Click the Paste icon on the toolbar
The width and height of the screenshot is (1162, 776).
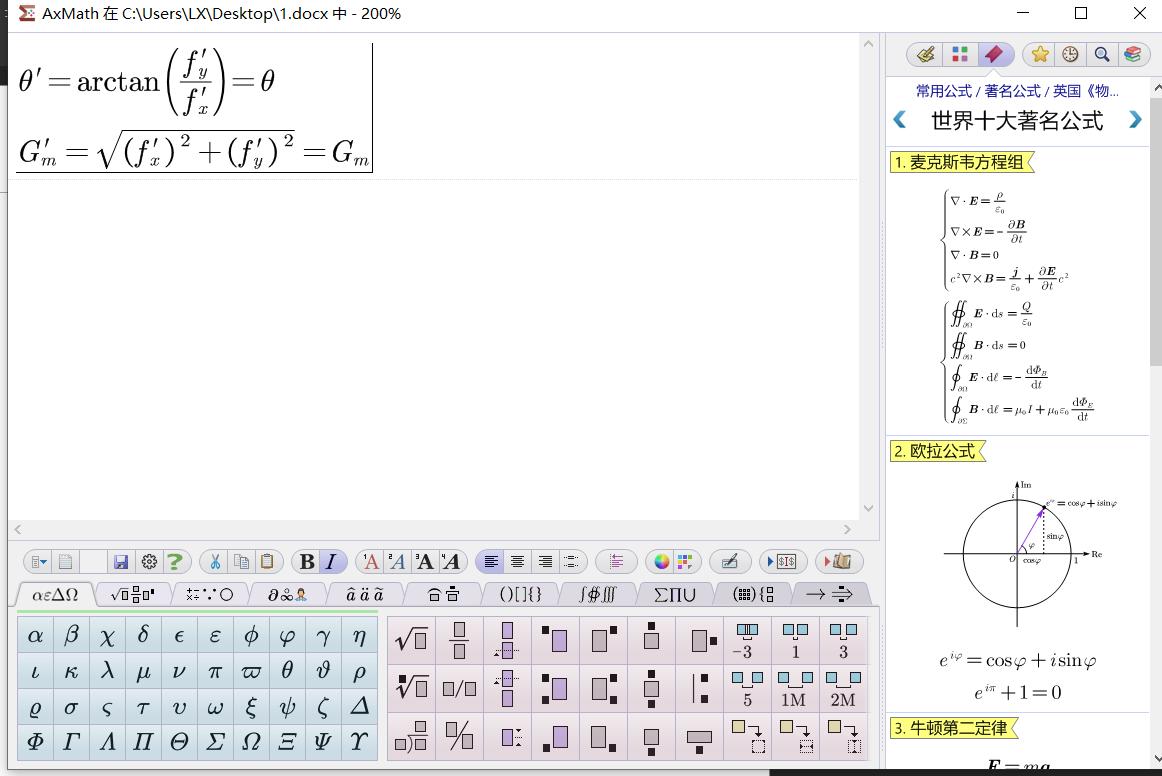tap(267, 561)
